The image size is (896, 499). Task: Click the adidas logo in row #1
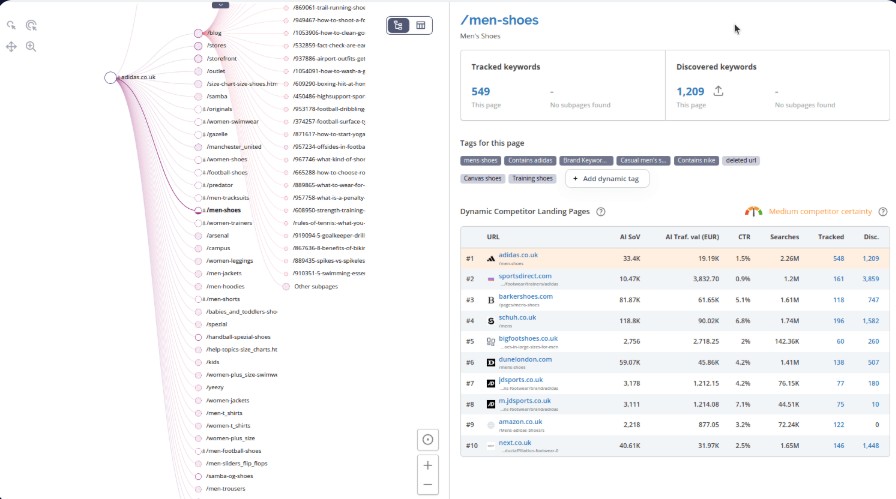(x=491, y=258)
